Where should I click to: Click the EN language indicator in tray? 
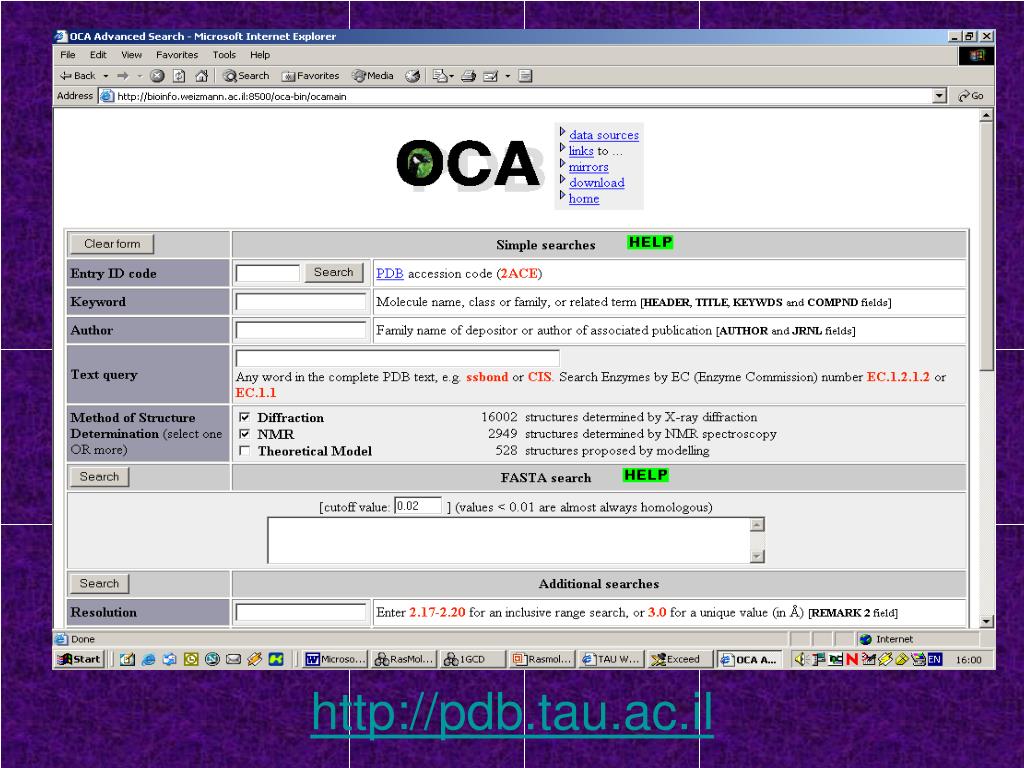pos(935,660)
